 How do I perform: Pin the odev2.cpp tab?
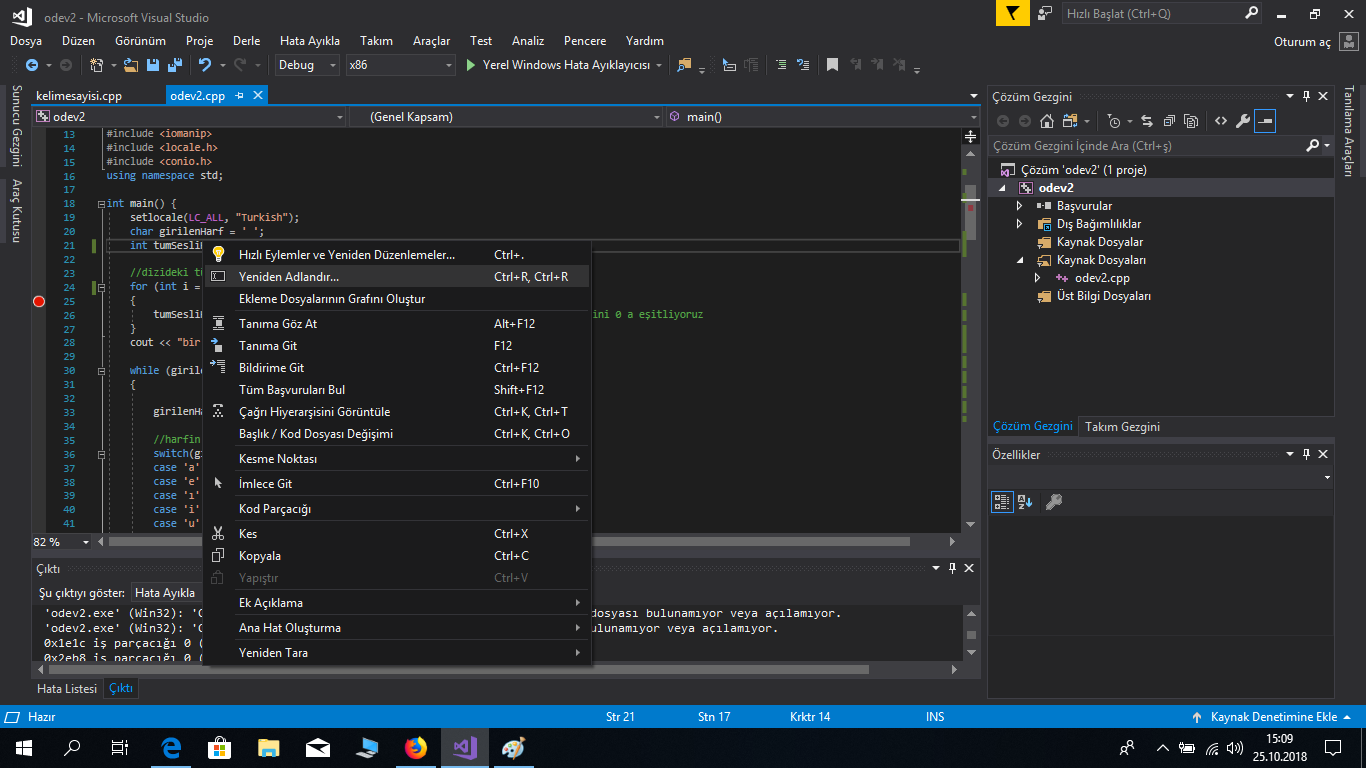coord(240,96)
